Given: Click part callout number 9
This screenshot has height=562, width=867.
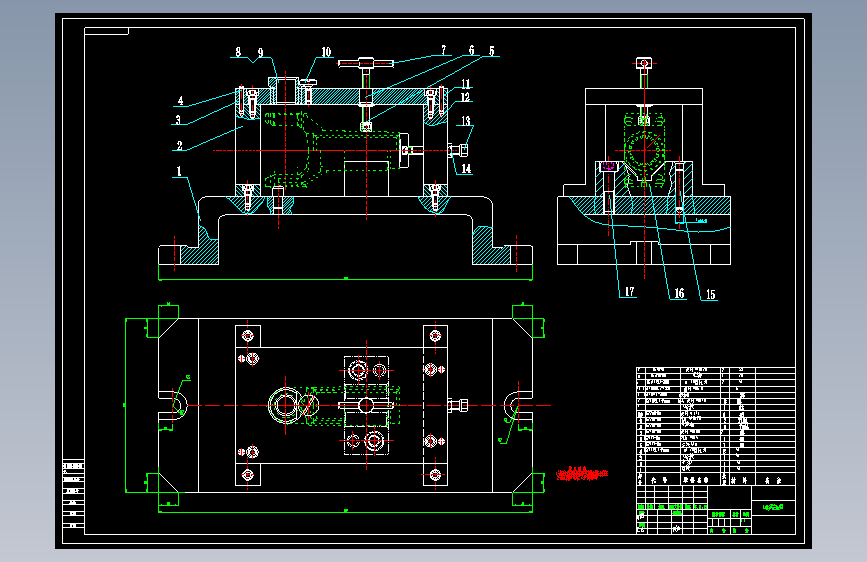Looking at the screenshot, I should click(x=260, y=53).
